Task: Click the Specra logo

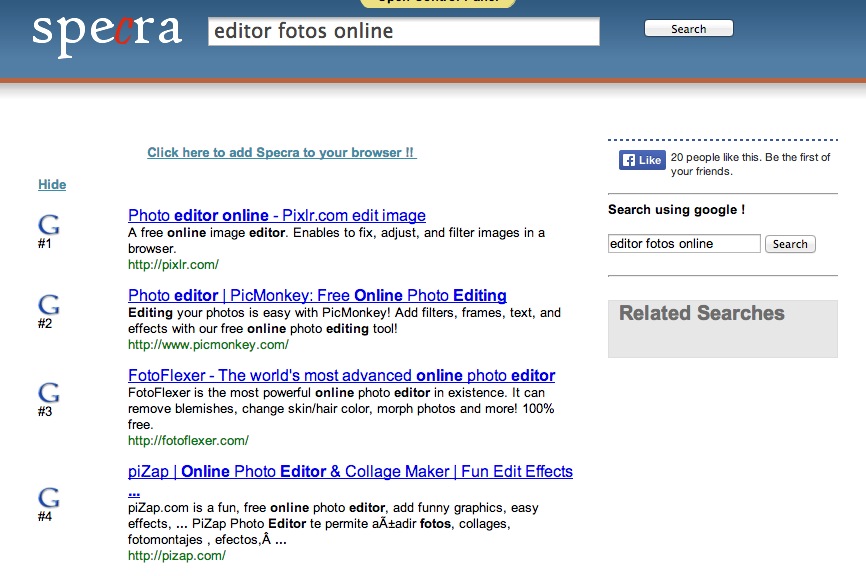Action: click(x=107, y=31)
